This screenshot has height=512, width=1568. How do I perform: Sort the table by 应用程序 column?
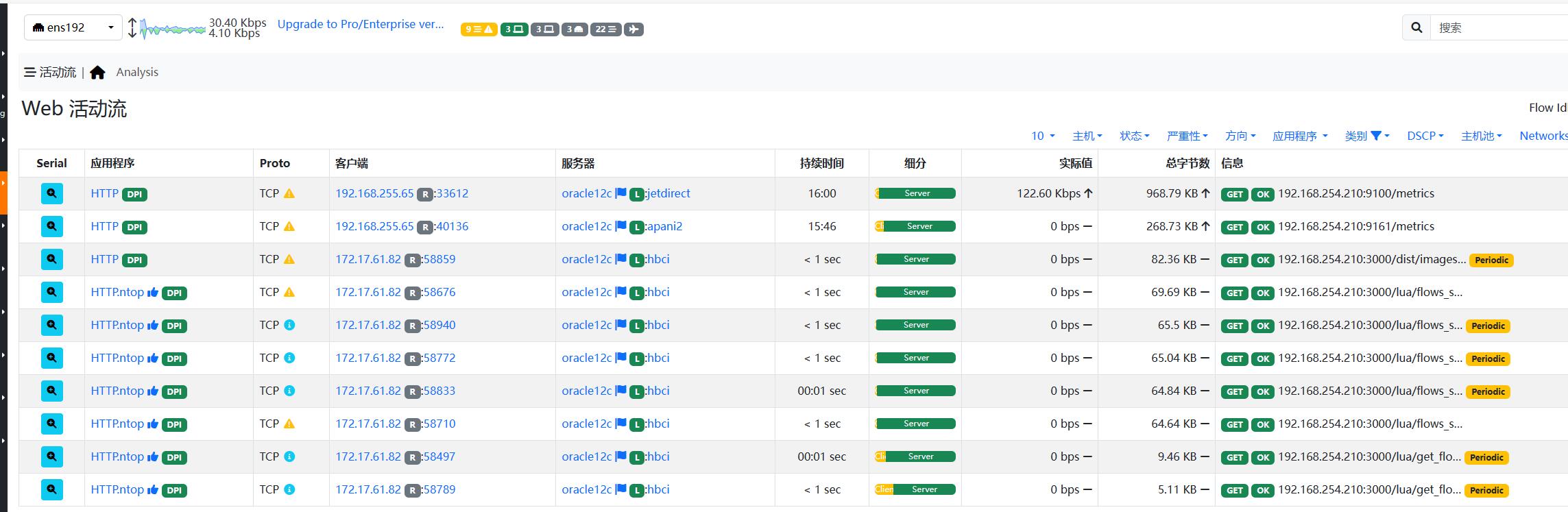[x=112, y=163]
